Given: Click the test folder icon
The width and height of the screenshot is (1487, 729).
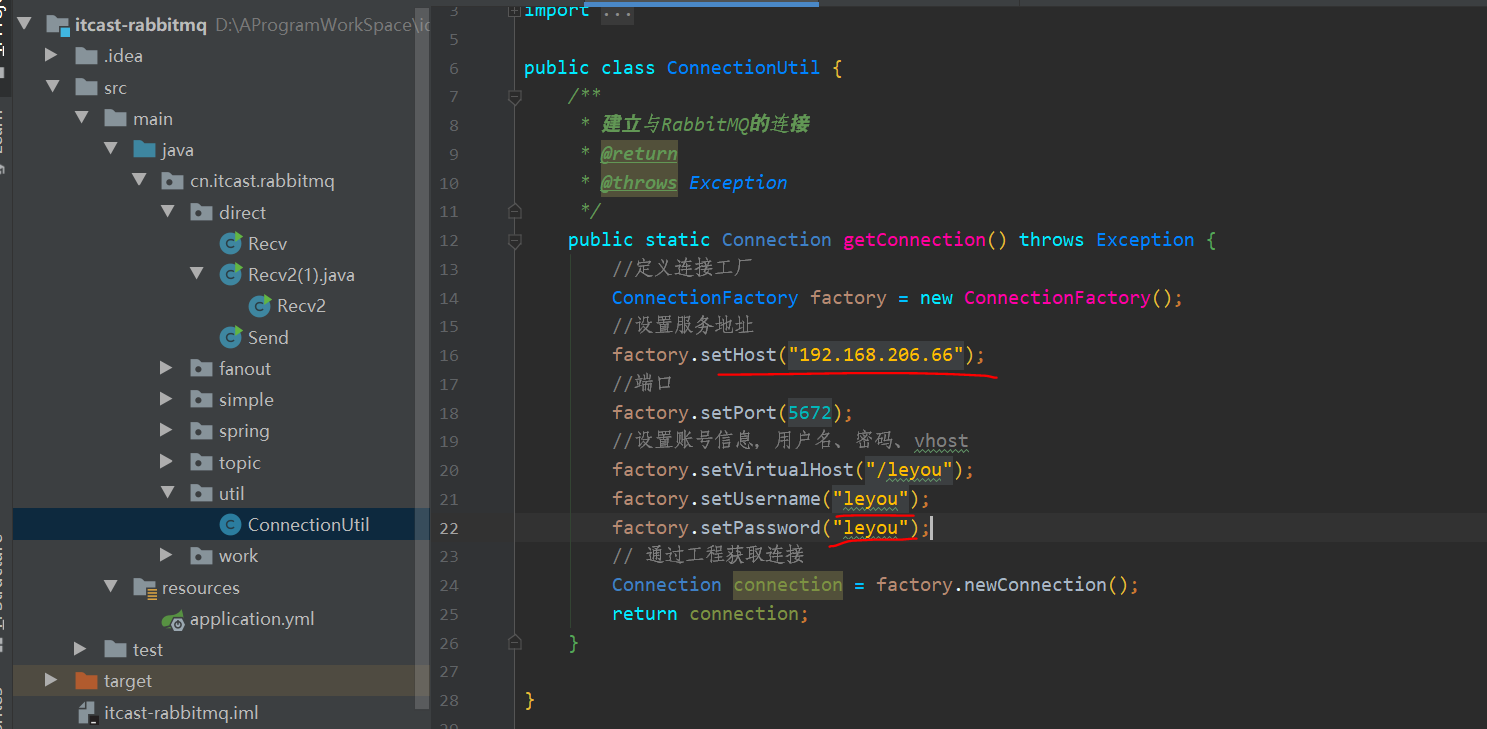Looking at the screenshot, I should click(116, 649).
